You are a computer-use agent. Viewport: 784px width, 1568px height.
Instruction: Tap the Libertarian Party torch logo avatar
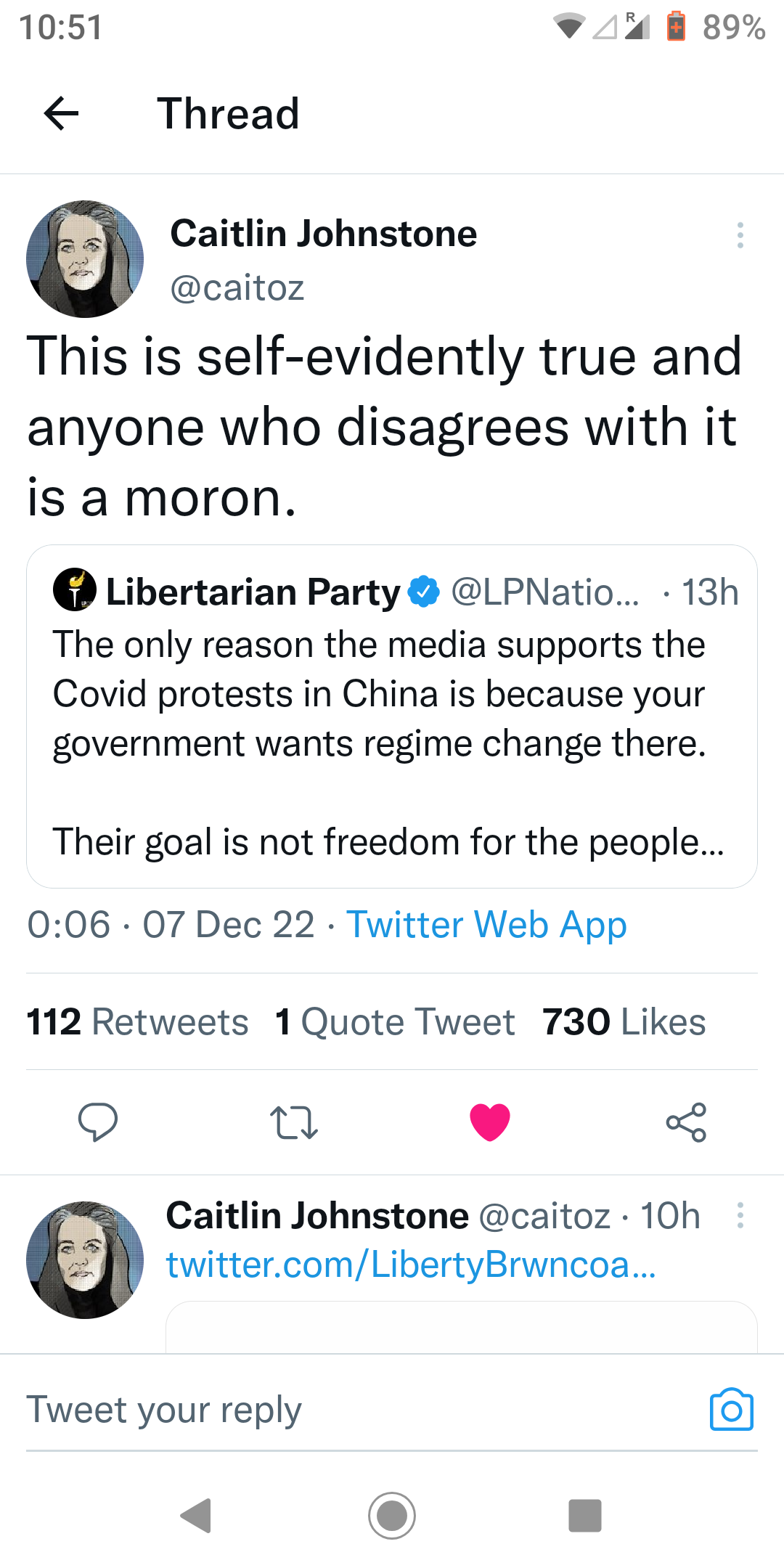[x=75, y=589]
